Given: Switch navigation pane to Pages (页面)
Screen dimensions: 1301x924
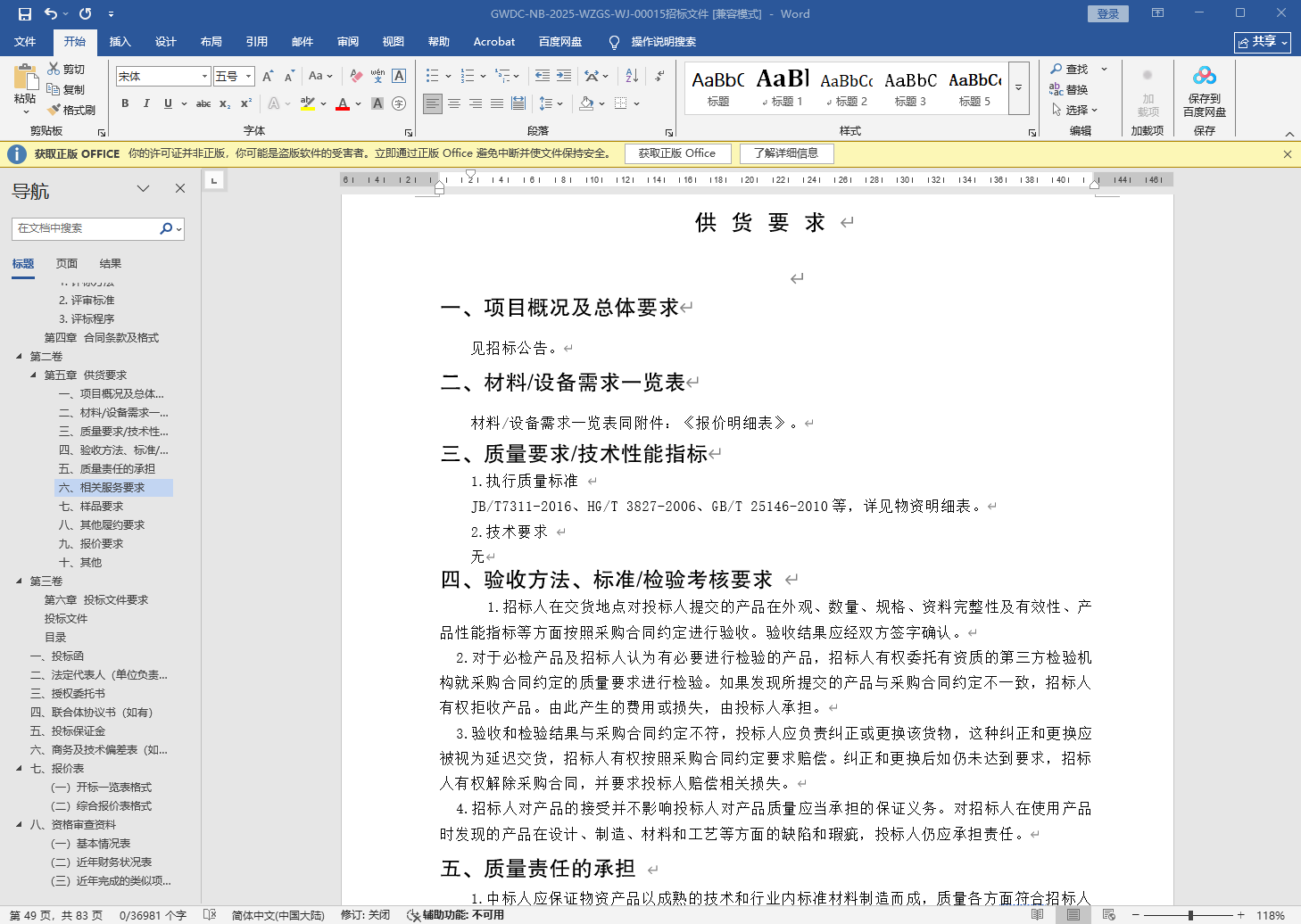Looking at the screenshot, I should (x=67, y=264).
